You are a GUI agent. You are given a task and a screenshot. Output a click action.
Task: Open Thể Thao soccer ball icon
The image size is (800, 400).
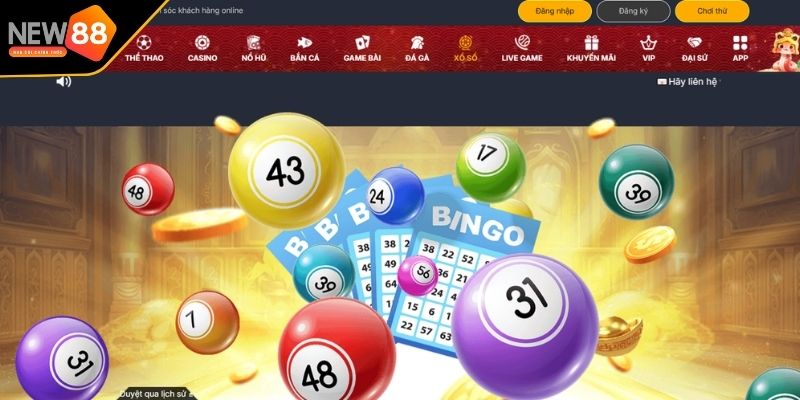[144, 42]
